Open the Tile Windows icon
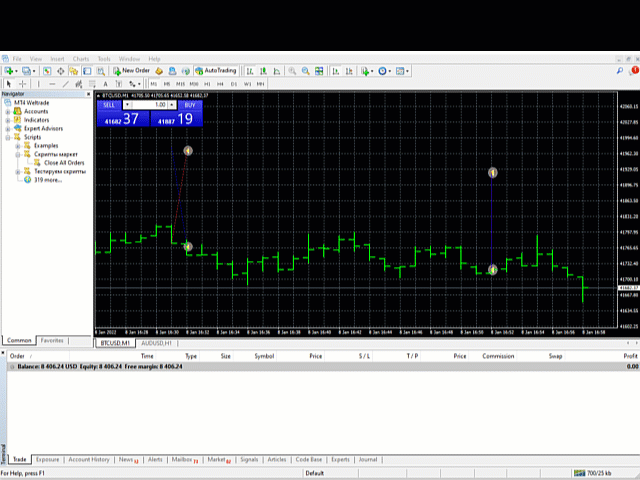640x480 pixels. pos(319,71)
